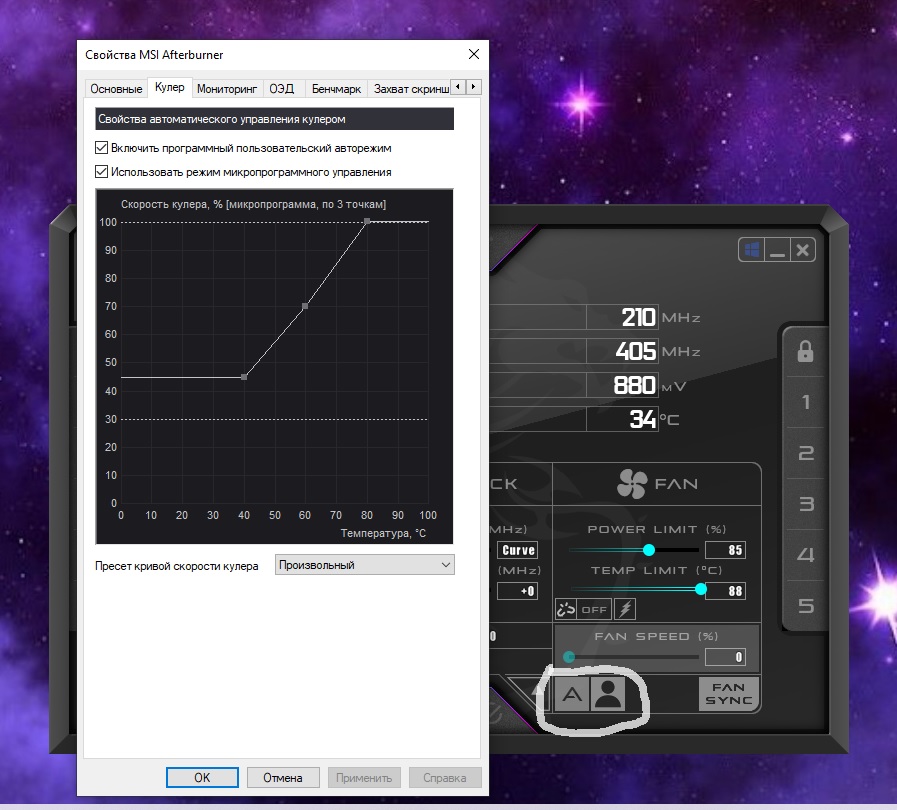Image resolution: width=897 pixels, height=810 pixels.
Task: Close the Afterburner skin window
Action: point(803,250)
